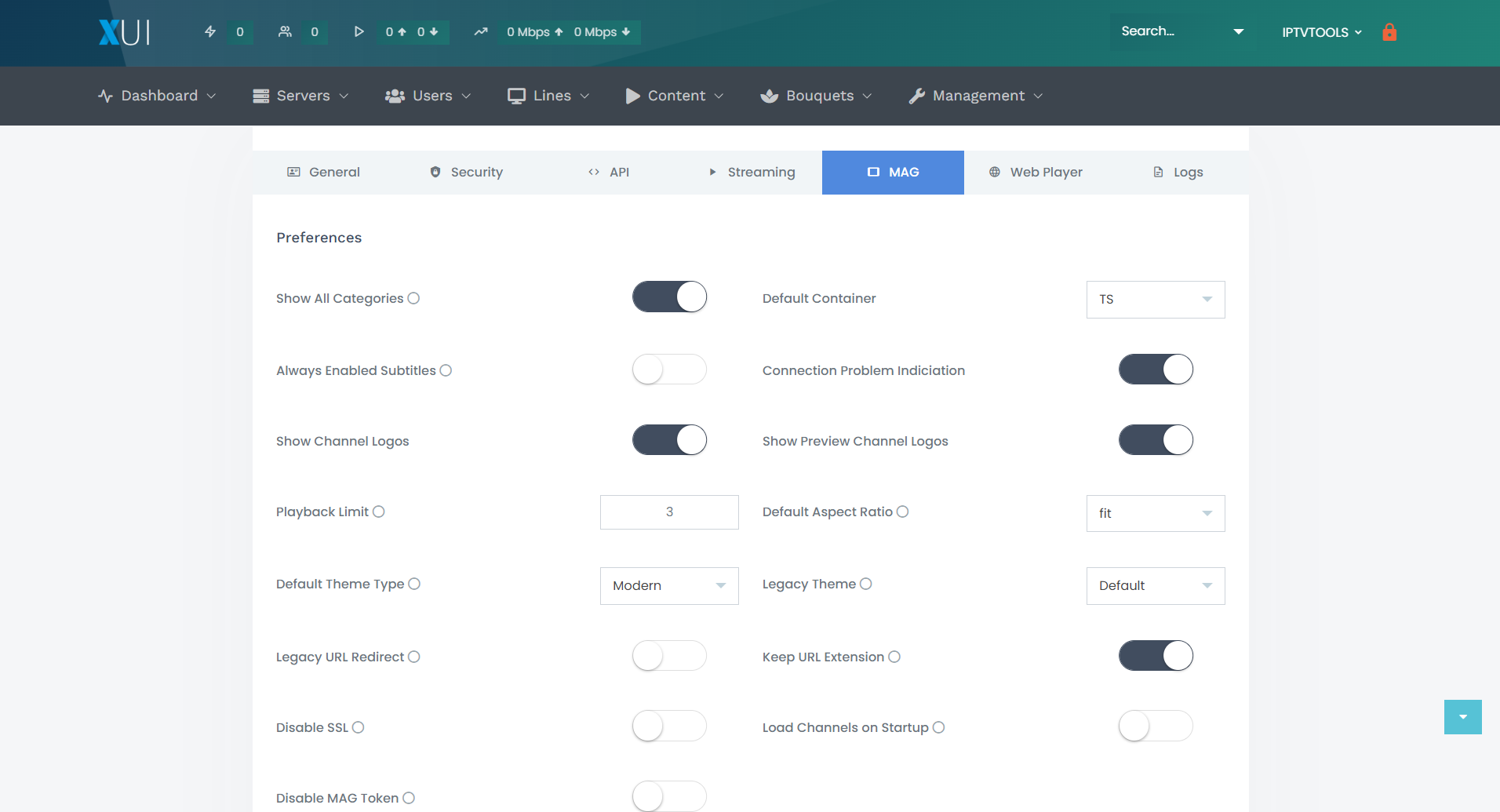Click the download Mbps bandwidth counter
The image size is (1500, 812).
(x=602, y=32)
